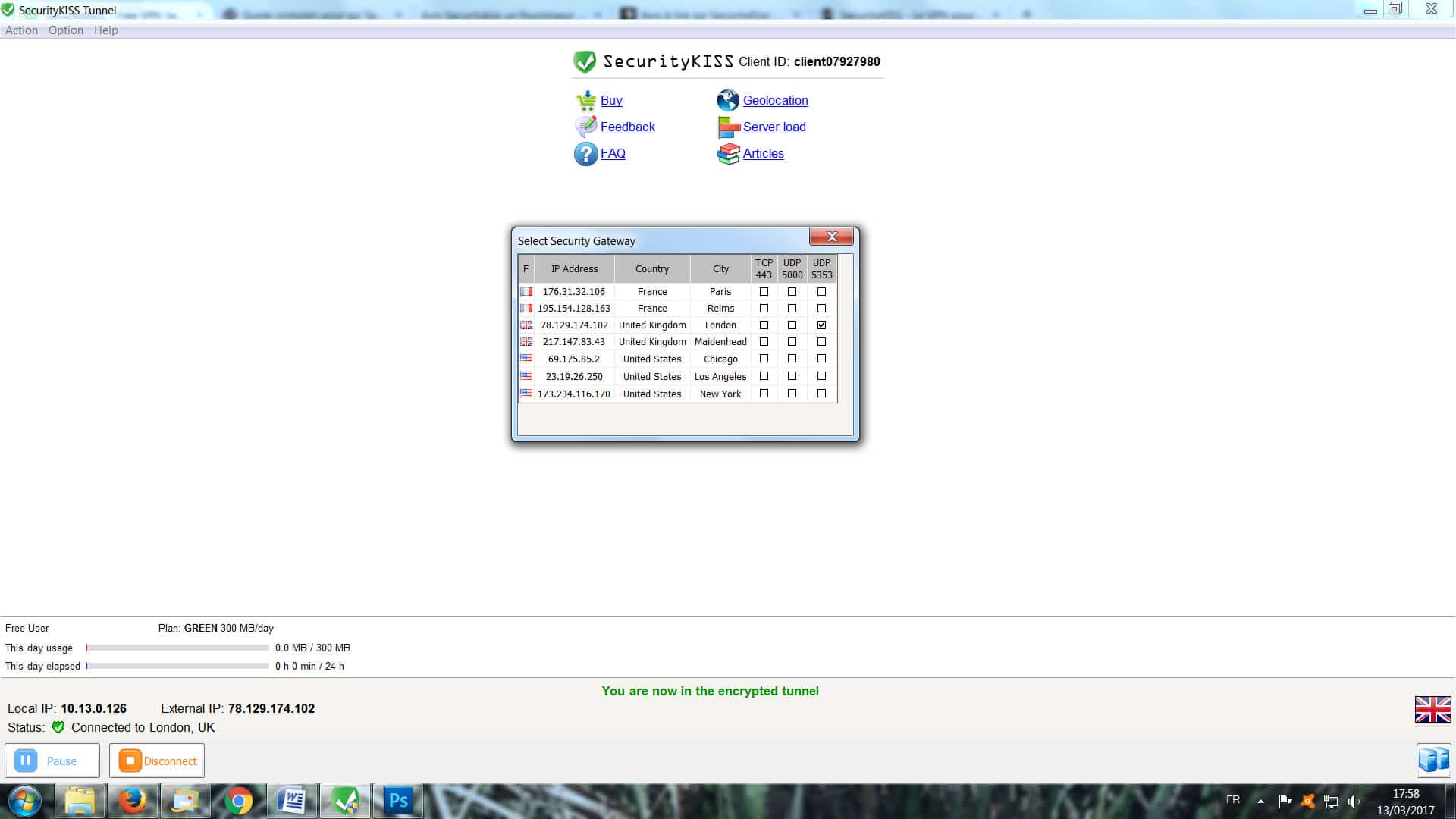The width and height of the screenshot is (1456, 819).
Task: Click the Buy link
Action: click(x=611, y=100)
